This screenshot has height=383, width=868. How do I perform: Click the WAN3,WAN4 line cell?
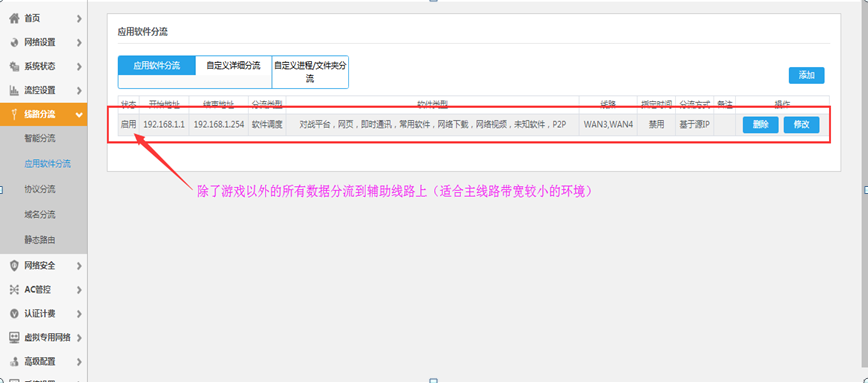pos(608,125)
